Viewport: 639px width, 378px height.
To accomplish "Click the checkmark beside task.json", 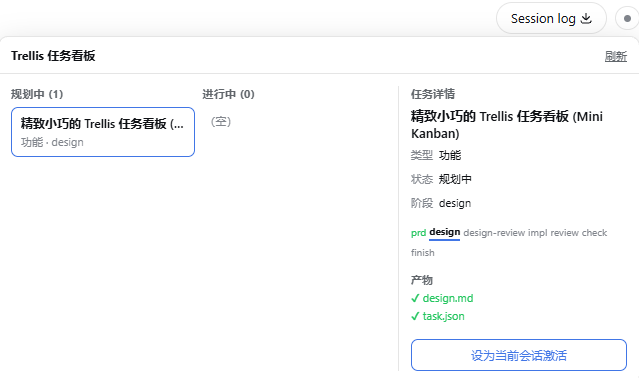I will pos(415,316).
